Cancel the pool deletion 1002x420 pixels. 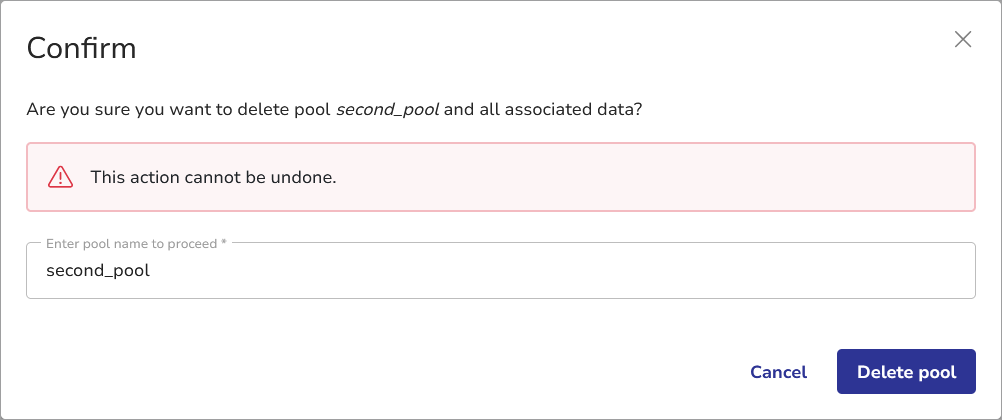[778, 372]
